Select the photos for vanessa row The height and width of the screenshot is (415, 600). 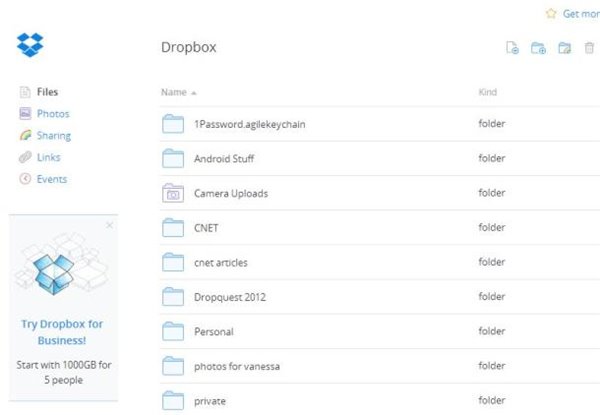(236, 366)
